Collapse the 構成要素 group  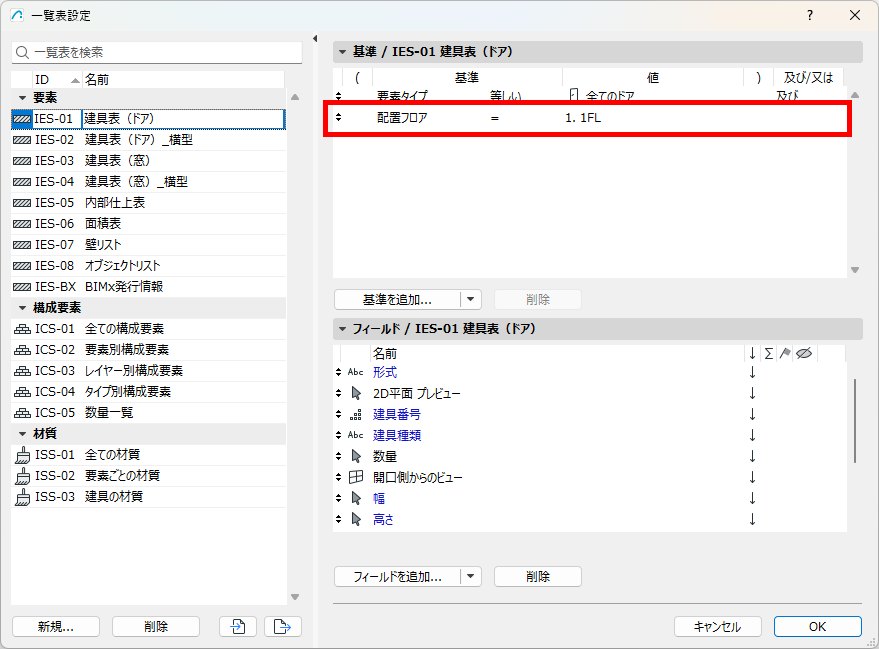(x=22, y=308)
